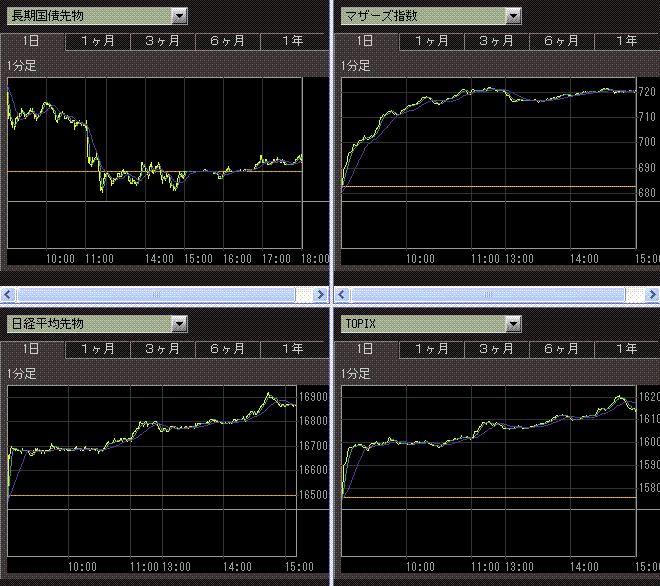Select 1ヶ月 tab in TOPIX panel

(x=431, y=349)
